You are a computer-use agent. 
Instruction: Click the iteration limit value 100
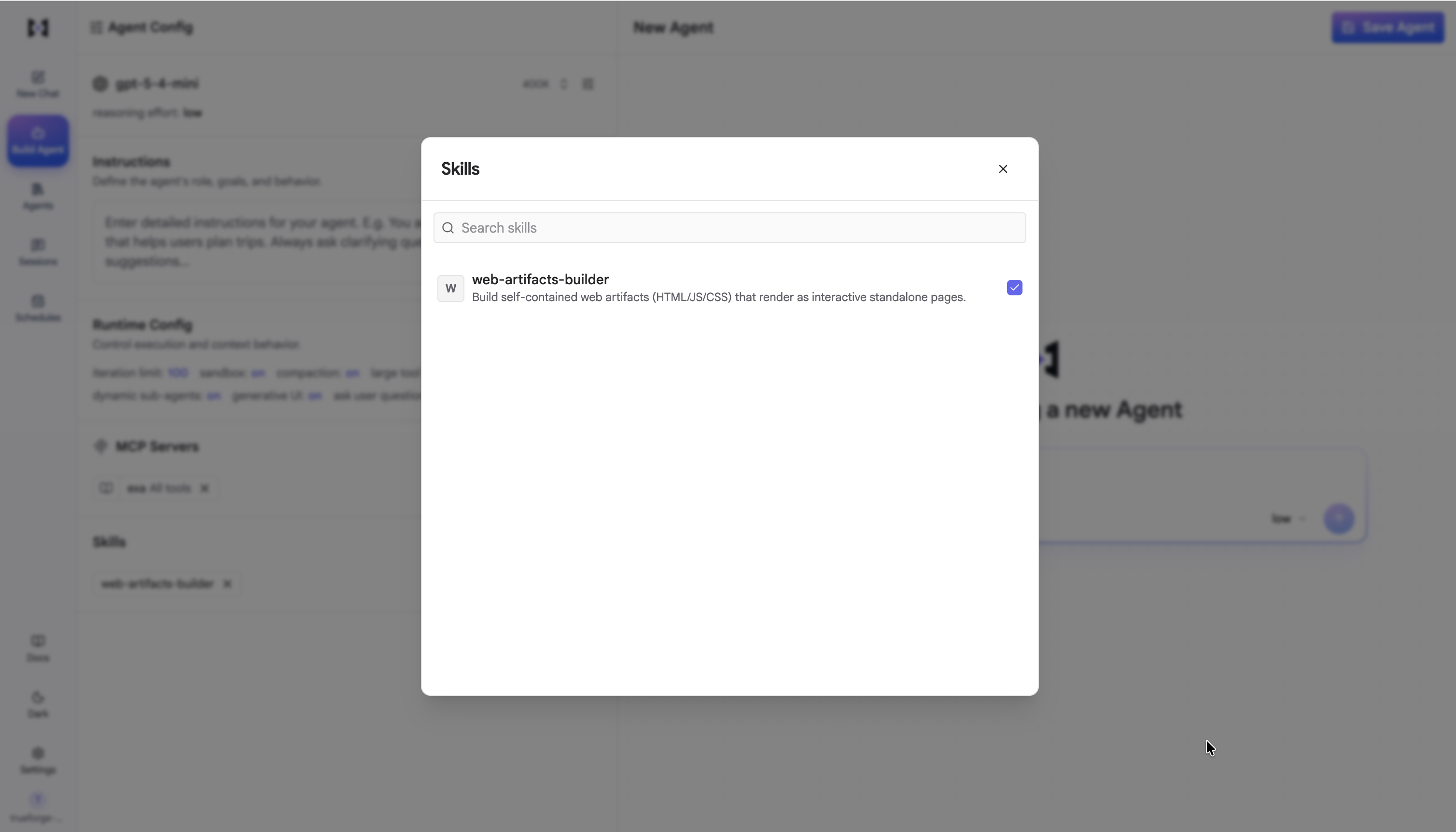click(178, 373)
